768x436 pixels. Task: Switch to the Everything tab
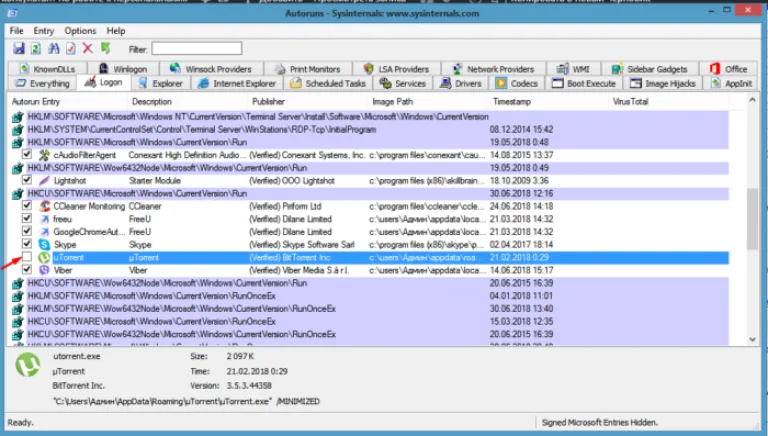tap(42, 84)
